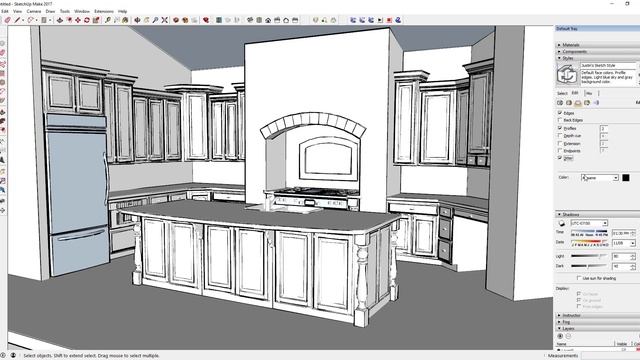
Task: Click the Extension Warehouse red icon
Action: click(206, 20)
